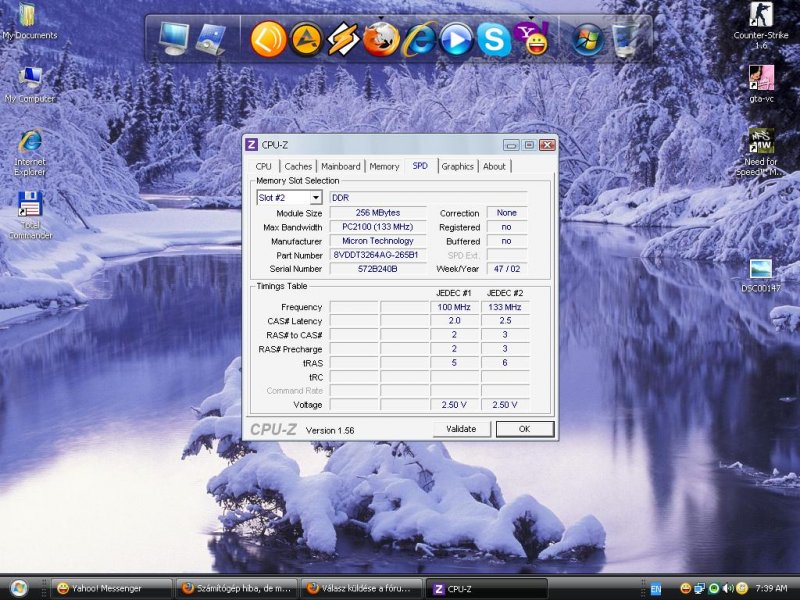Viewport: 800px width, 600px height.
Task: Open the disk drive icon in the dock
Action: 211,39
